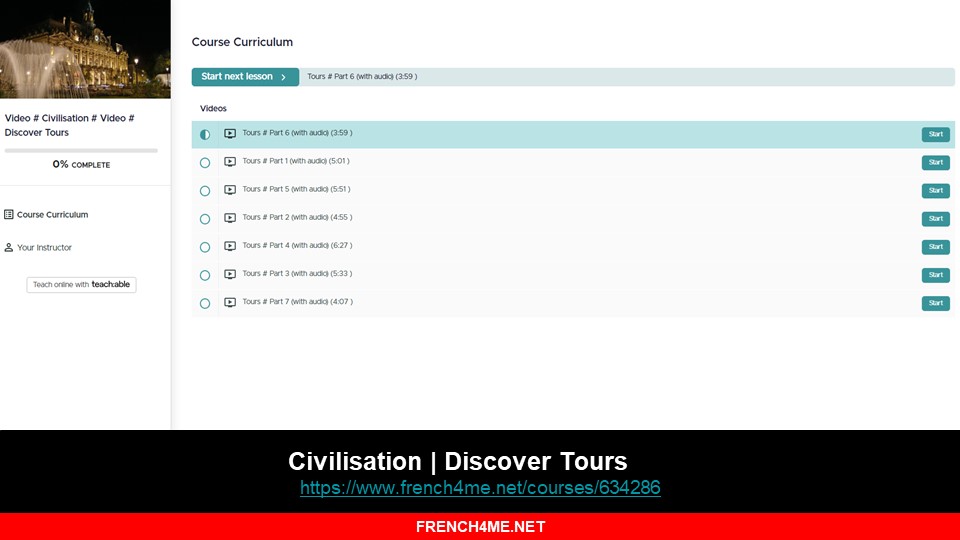The height and width of the screenshot is (540, 960).
Task: Click the Your Instructor person icon
Action: click(x=9, y=247)
